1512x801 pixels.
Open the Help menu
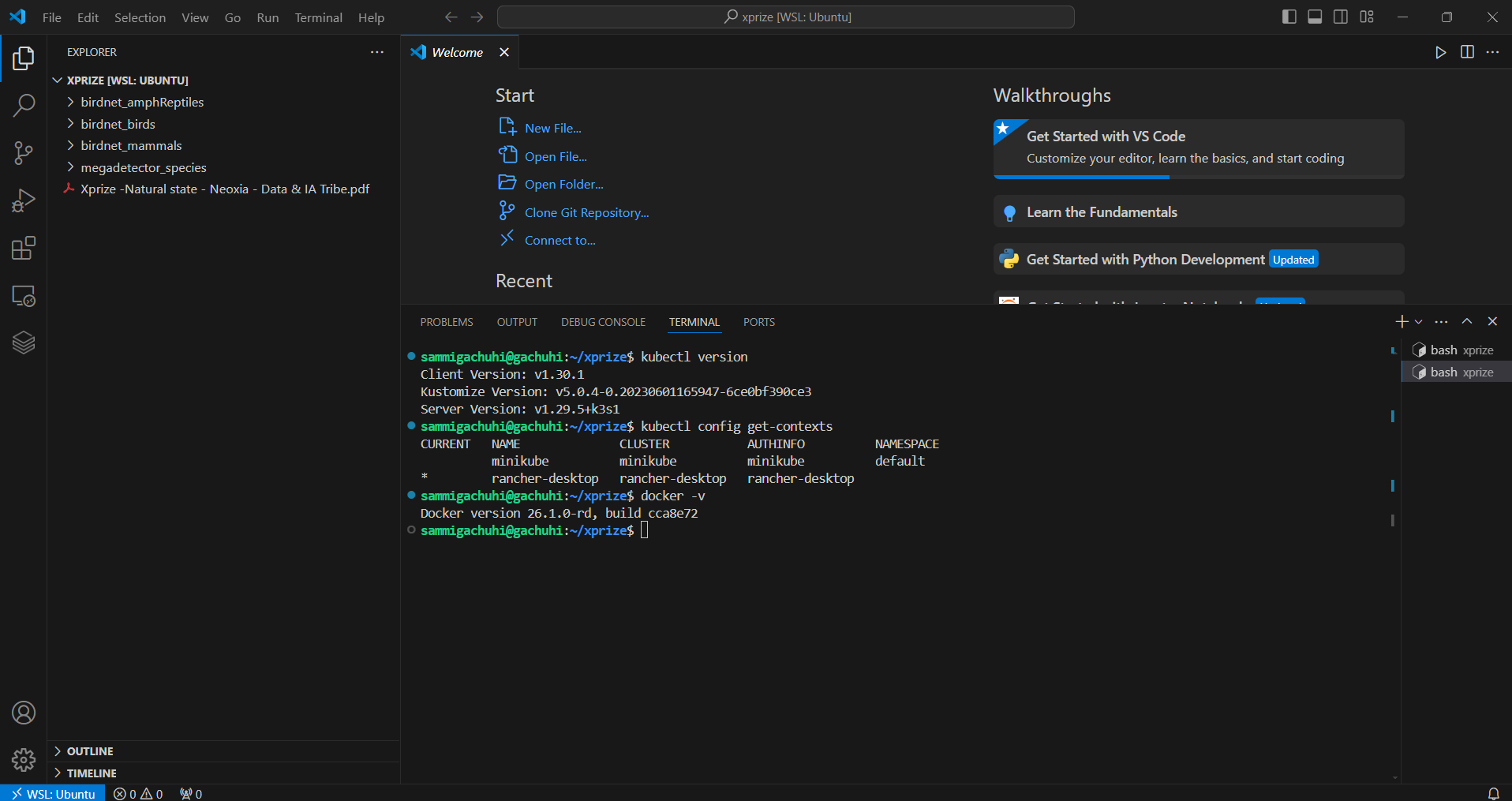tap(371, 17)
